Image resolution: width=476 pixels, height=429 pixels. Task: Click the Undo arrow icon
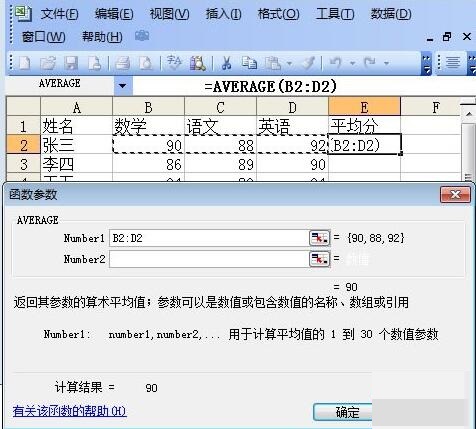(x=335, y=63)
